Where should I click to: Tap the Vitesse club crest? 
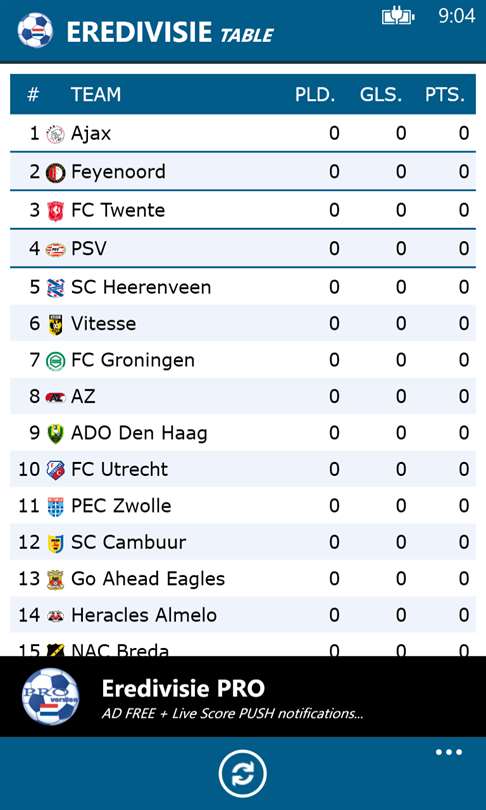pyautogui.click(x=55, y=324)
